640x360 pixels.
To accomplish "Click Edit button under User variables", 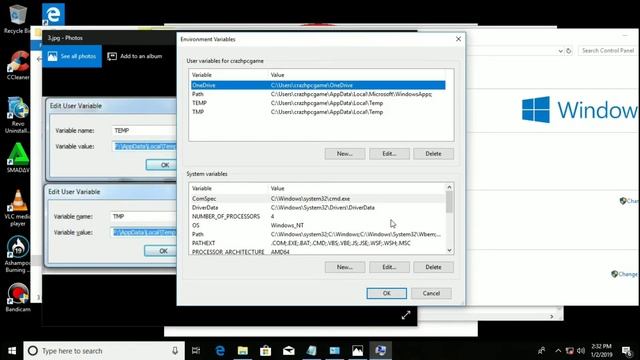I will [x=389, y=153].
